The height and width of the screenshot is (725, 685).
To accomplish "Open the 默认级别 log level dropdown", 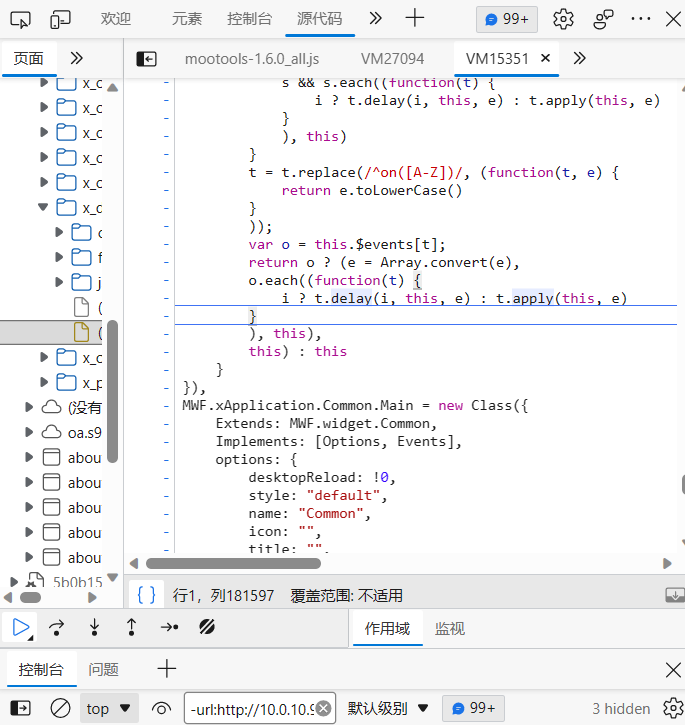I will (388, 708).
